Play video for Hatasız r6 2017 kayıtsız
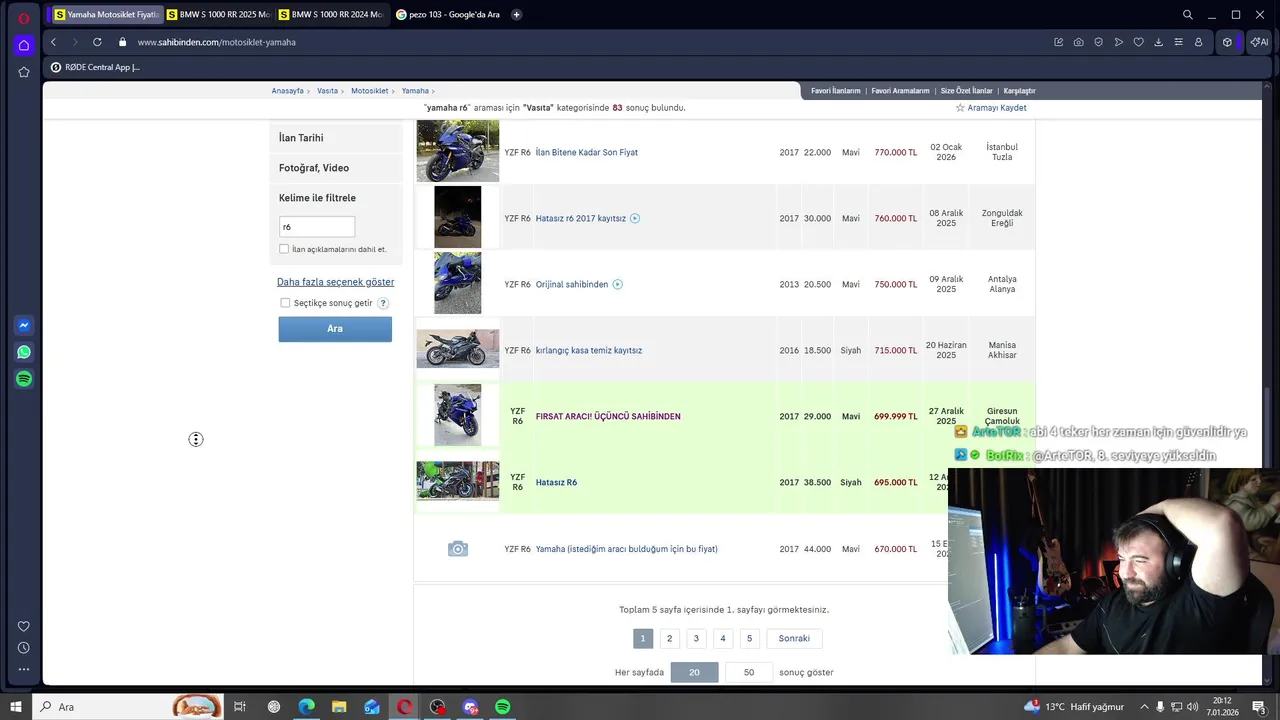The height and width of the screenshot is (720, 1280). click(635, 218)
